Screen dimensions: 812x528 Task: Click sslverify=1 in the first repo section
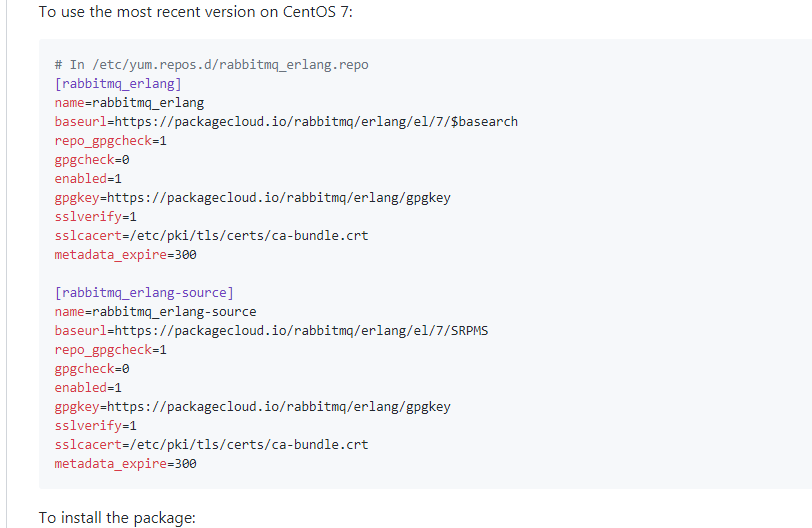95,217
